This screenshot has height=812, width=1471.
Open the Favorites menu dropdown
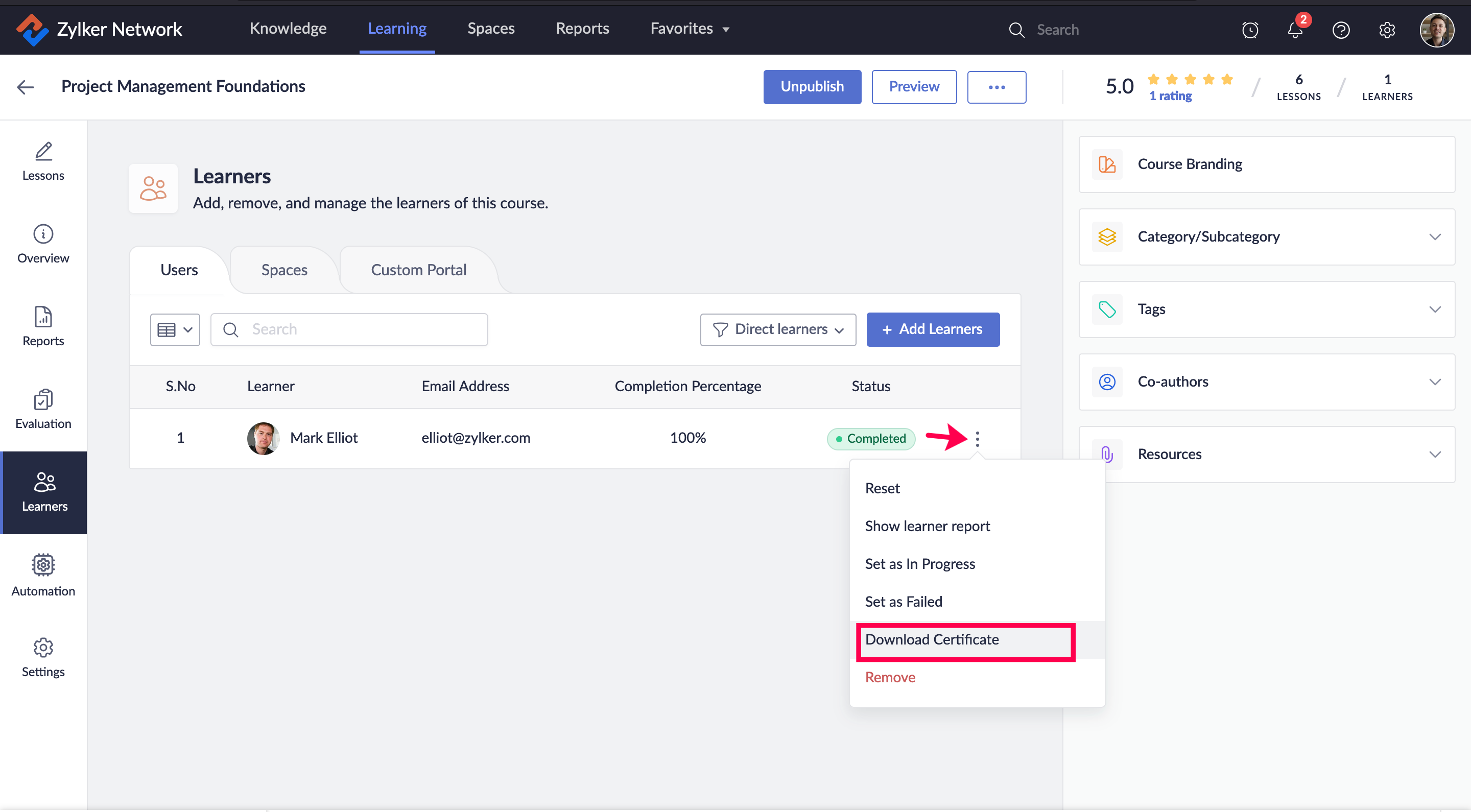click(x=689, y=29)
